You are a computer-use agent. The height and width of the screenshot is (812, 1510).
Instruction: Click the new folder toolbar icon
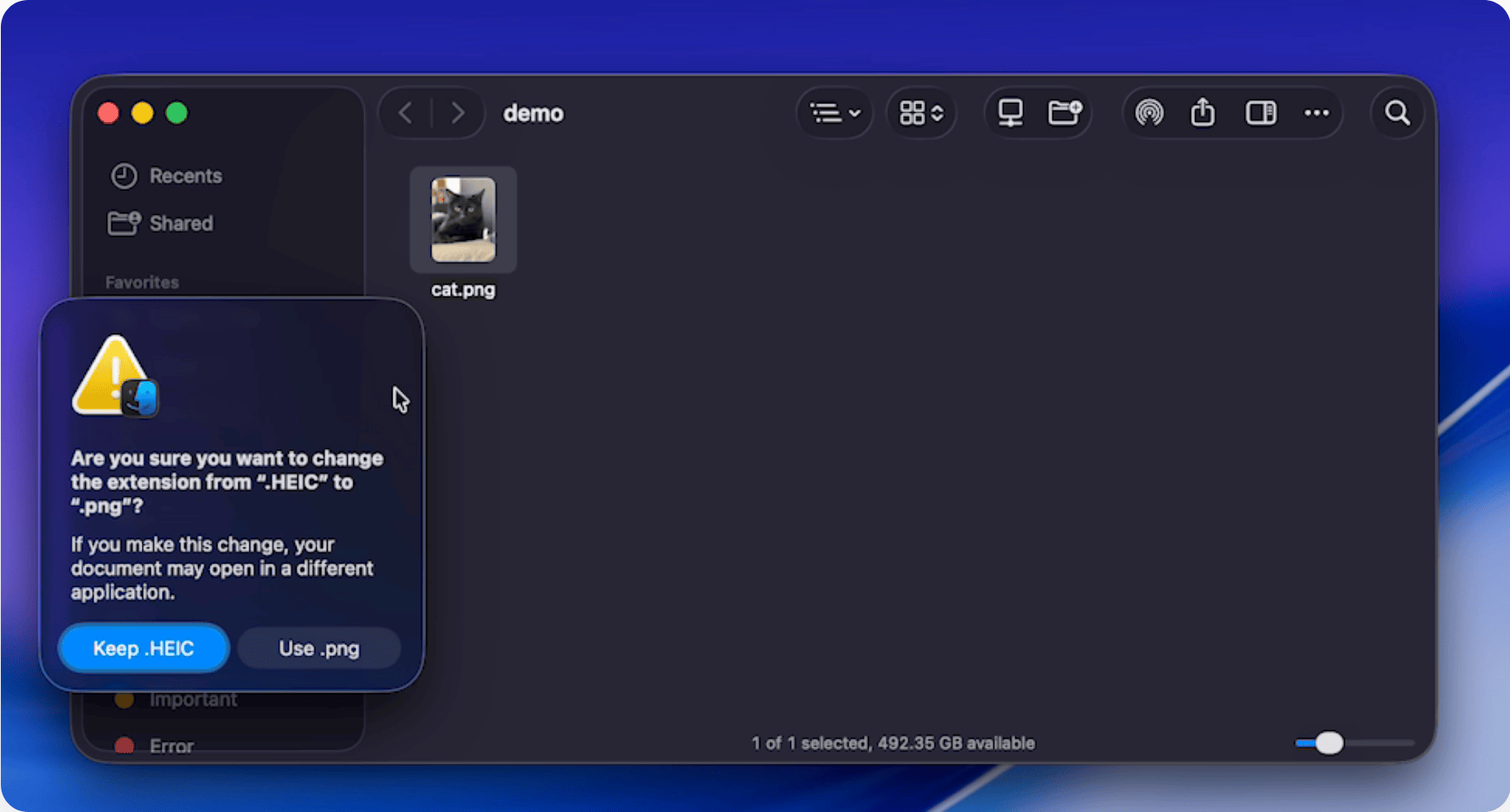point(1064,113)
